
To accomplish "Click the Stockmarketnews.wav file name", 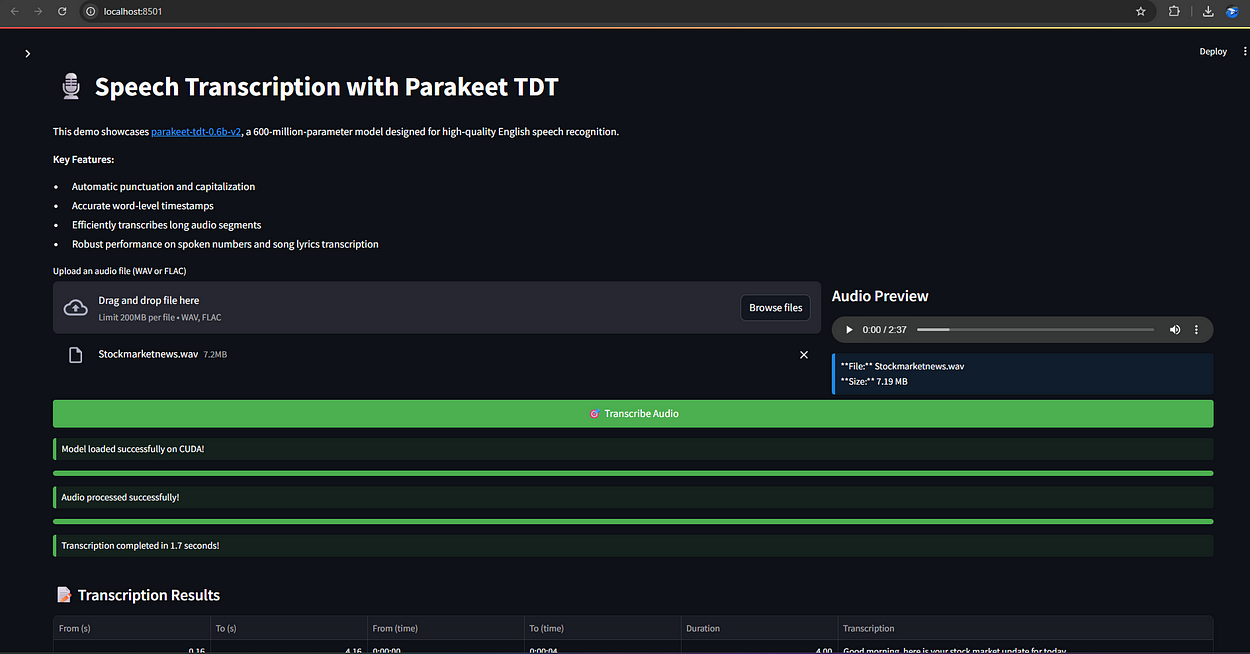I will pos(148,354).
